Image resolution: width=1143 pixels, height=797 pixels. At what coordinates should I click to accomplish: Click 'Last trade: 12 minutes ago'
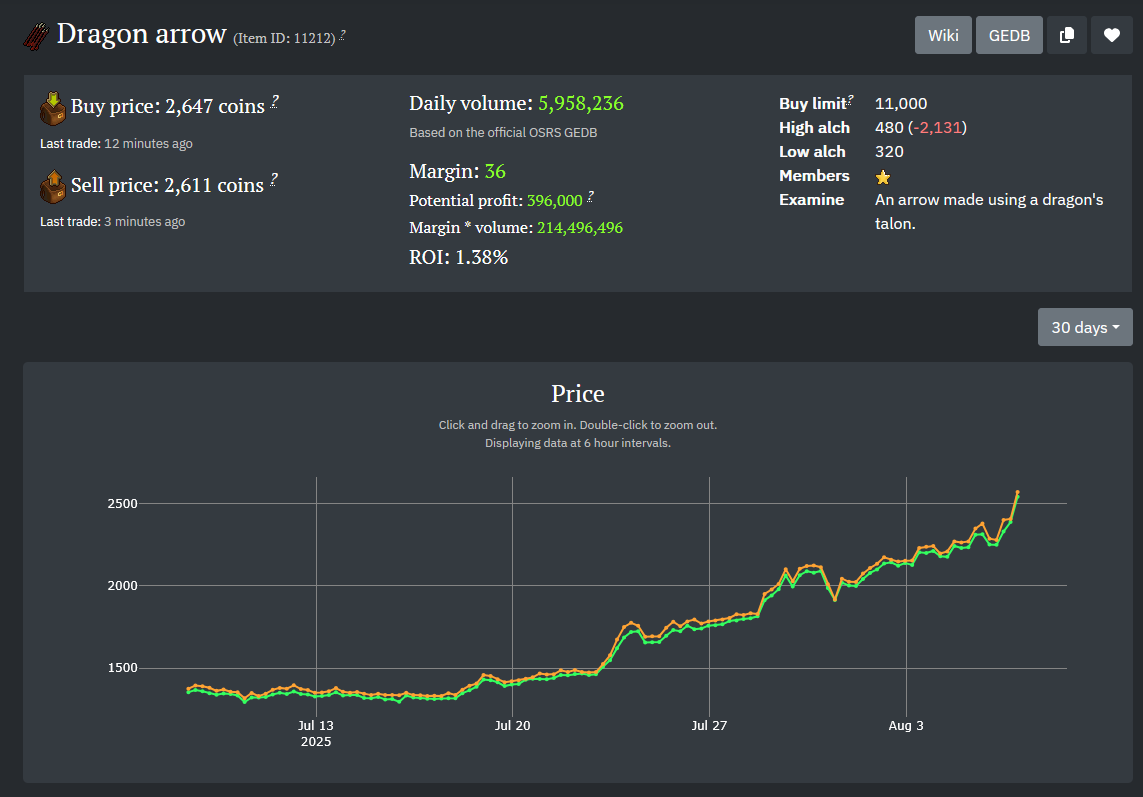117,144
